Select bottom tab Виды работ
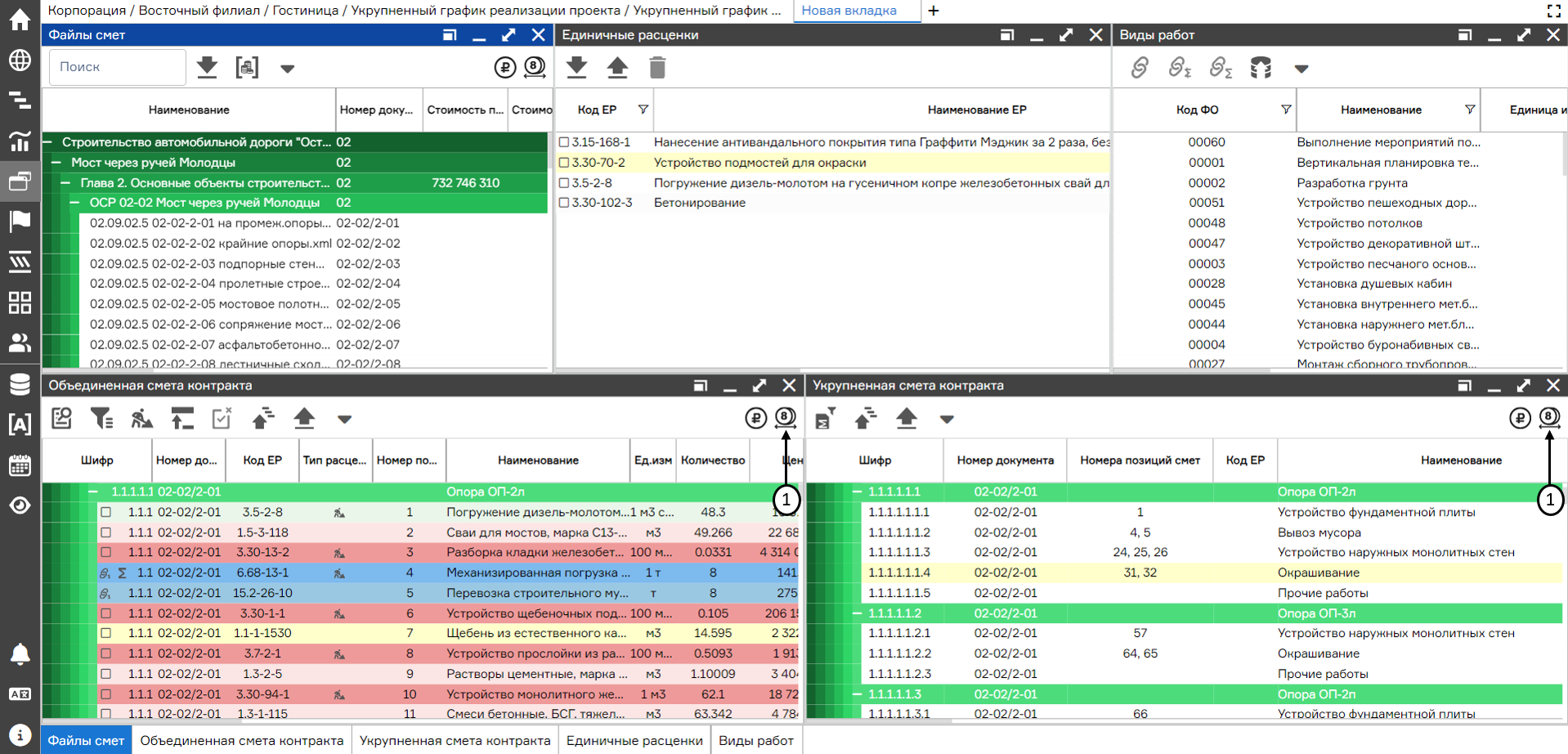This screenshot has width=1568, height=754. tap(756, 740)
